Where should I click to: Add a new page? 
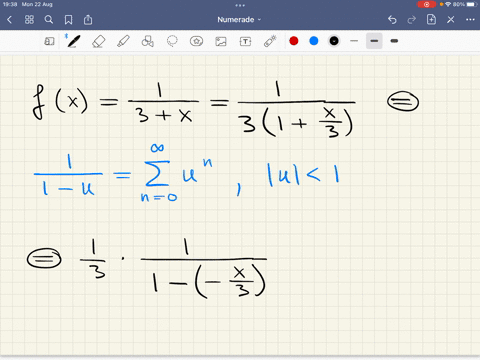[x=431, y=20]
